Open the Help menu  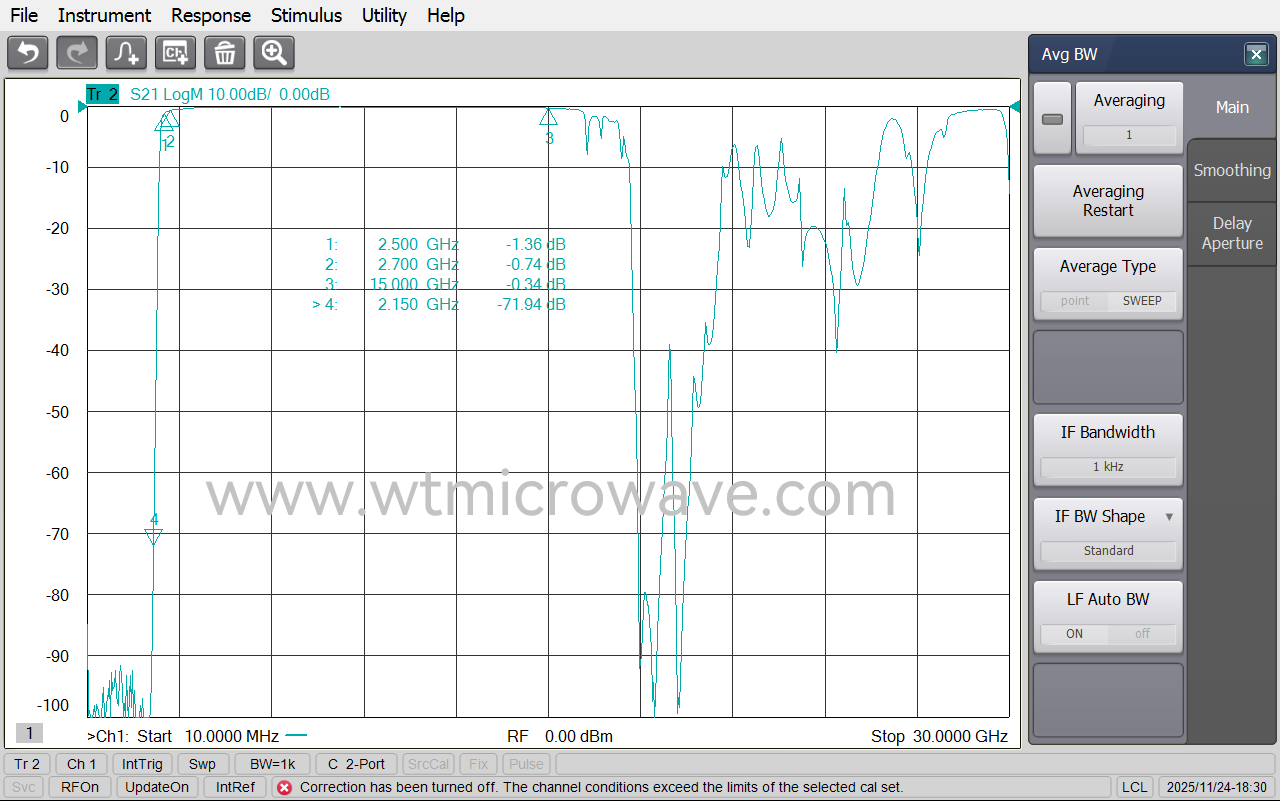pos(446,15)
